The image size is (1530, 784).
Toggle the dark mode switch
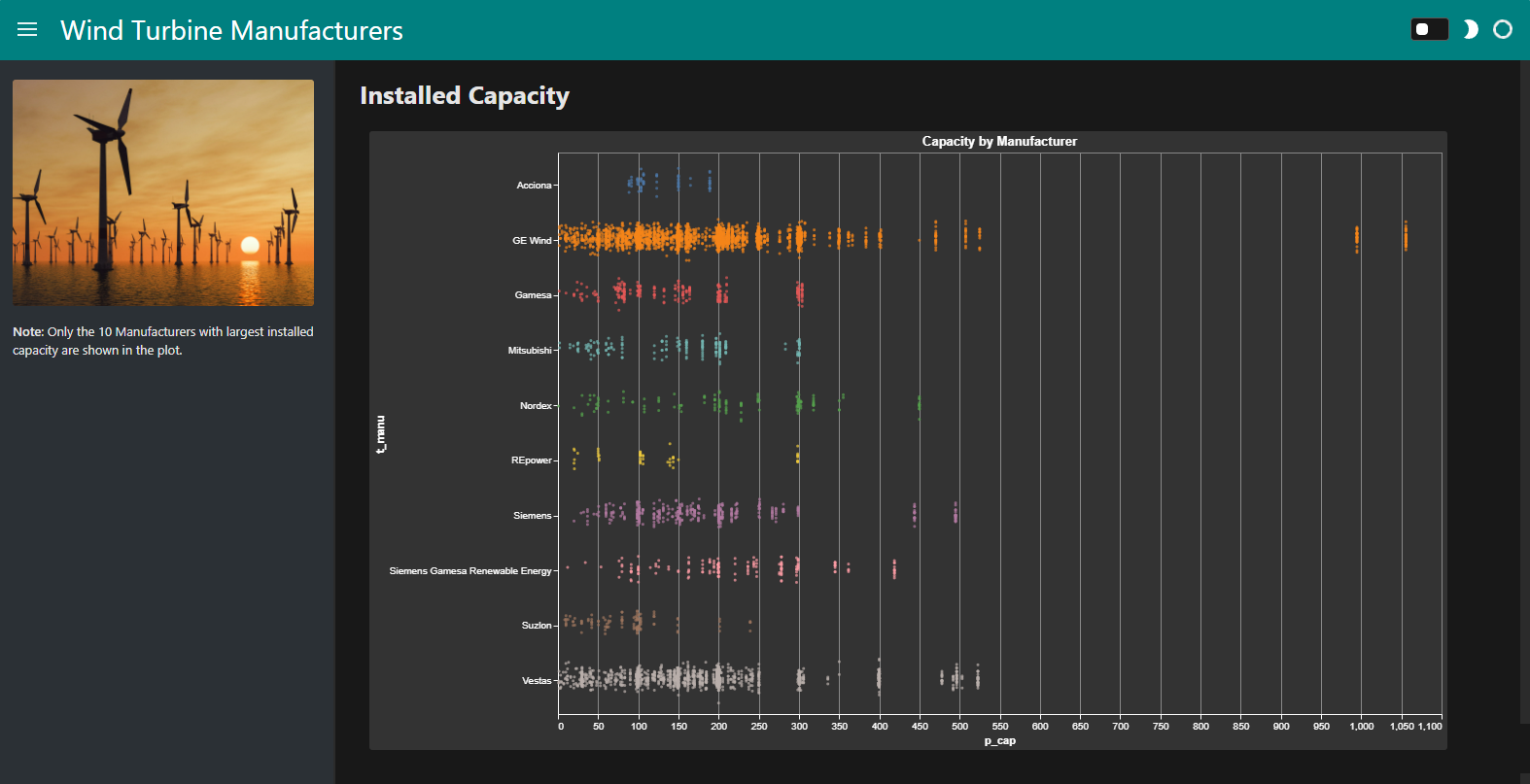coord(1430,29)
